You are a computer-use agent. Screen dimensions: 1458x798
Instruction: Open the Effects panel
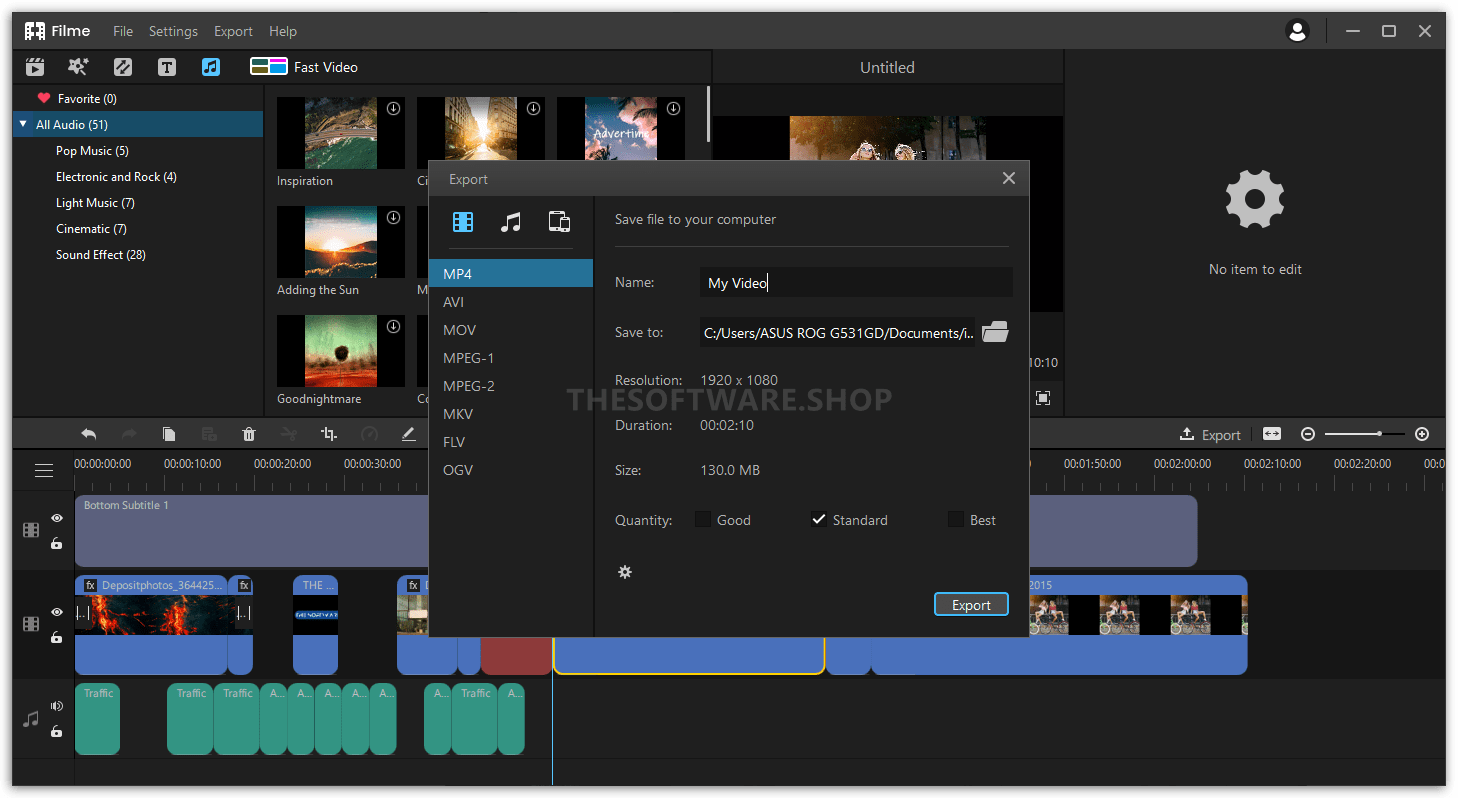(x=78, y=66)
